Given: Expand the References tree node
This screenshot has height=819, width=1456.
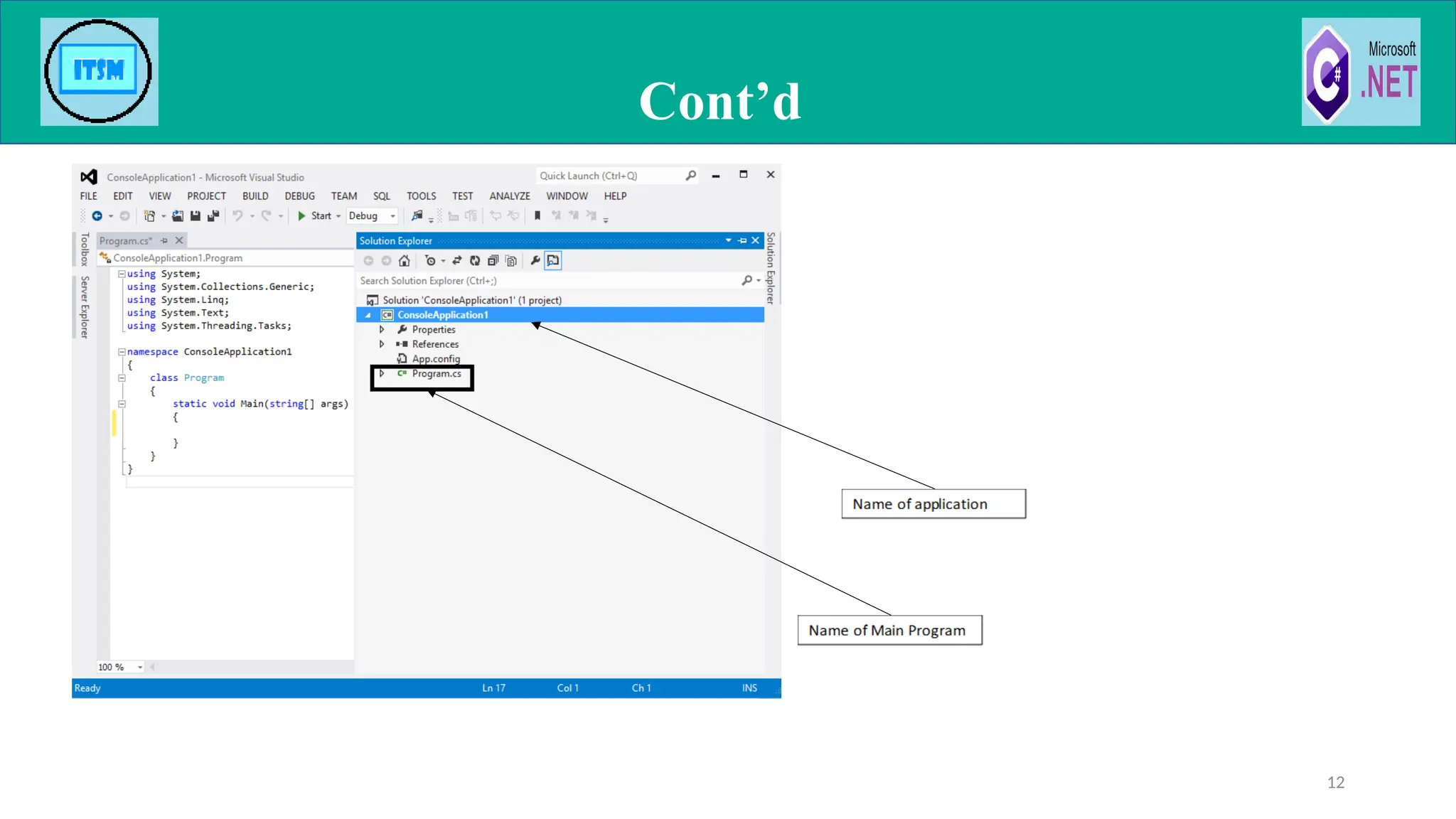Looking at the screenshot, I should coord(382,344).
